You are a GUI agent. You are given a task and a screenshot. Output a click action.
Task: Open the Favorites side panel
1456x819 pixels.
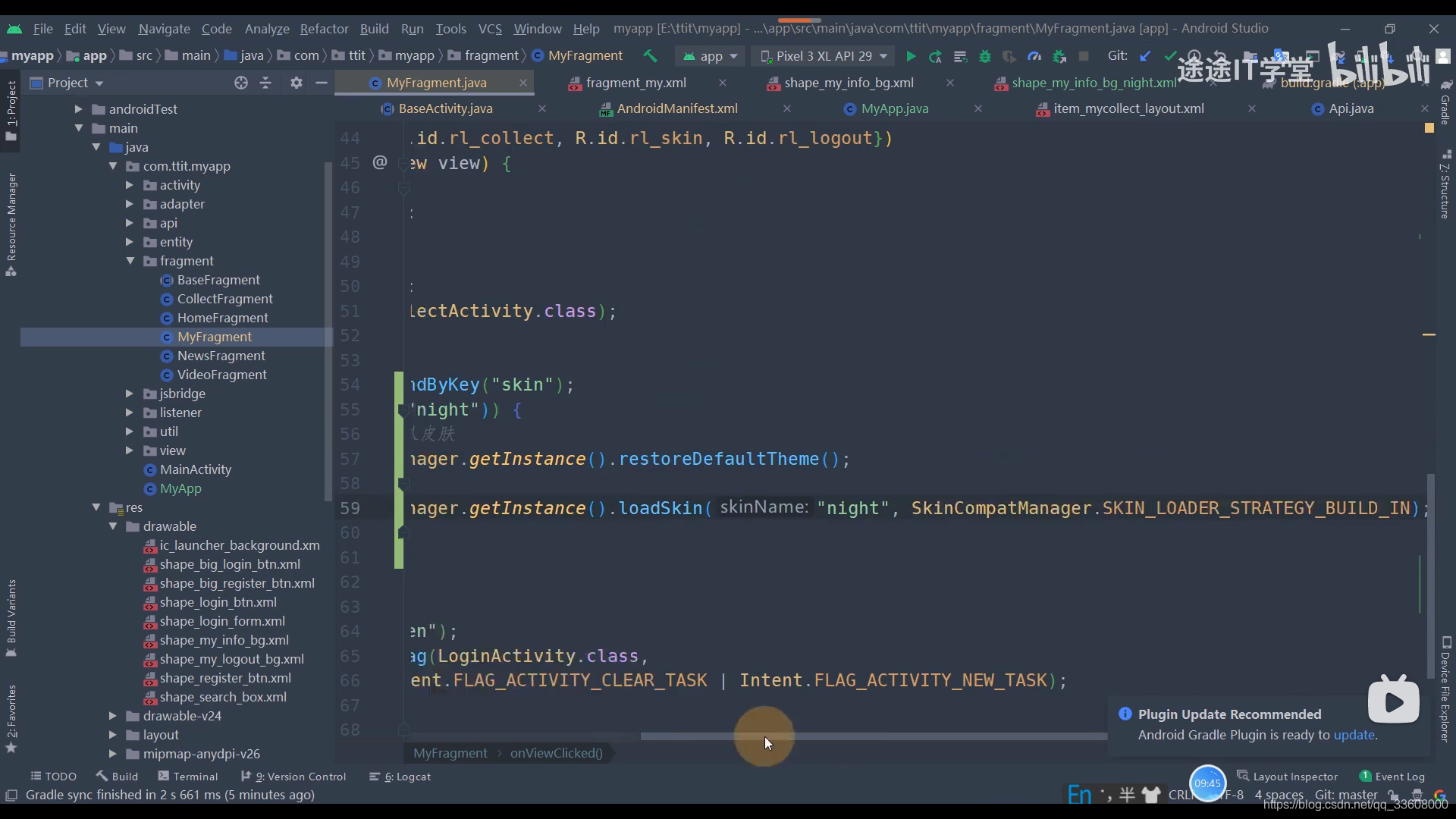click(x=11, y=718)
